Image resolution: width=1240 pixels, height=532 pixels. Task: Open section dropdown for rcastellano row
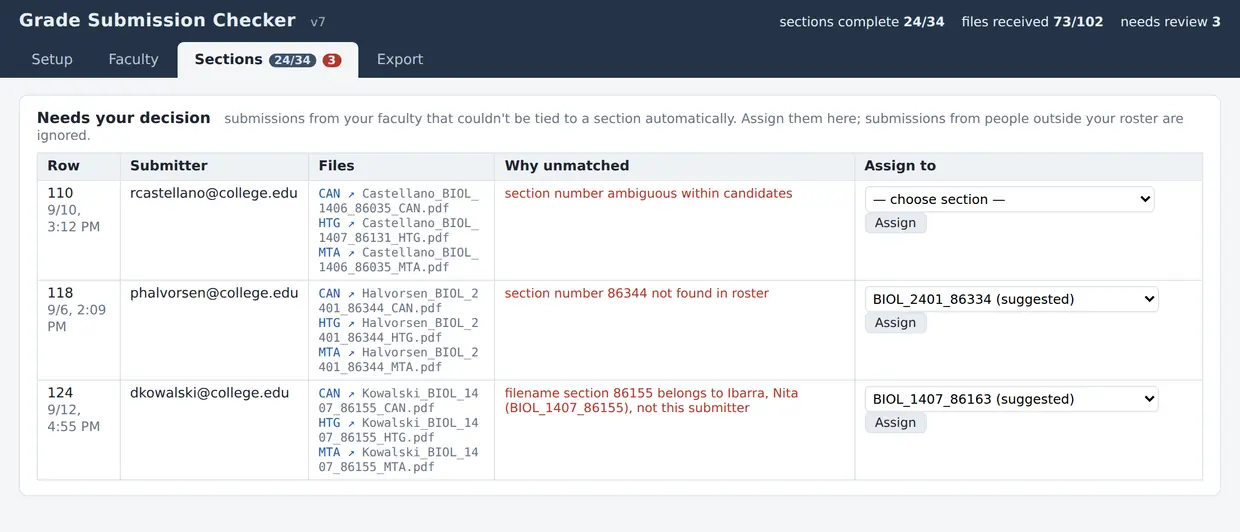(x=1010, y=199)
